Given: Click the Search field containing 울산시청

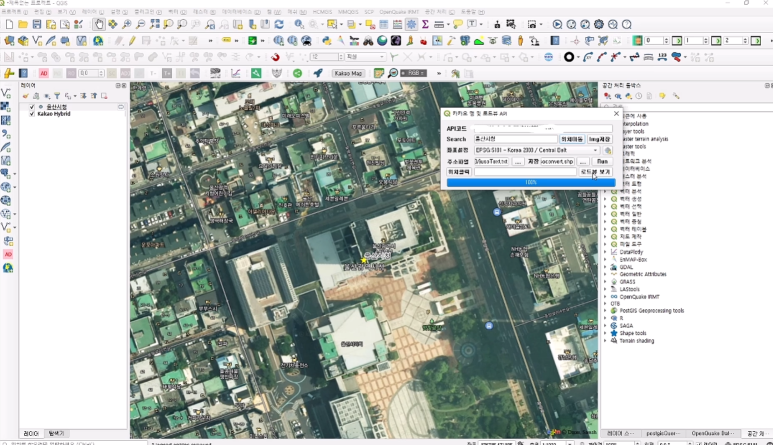Looking at the screenshot, I should (516, 139).
